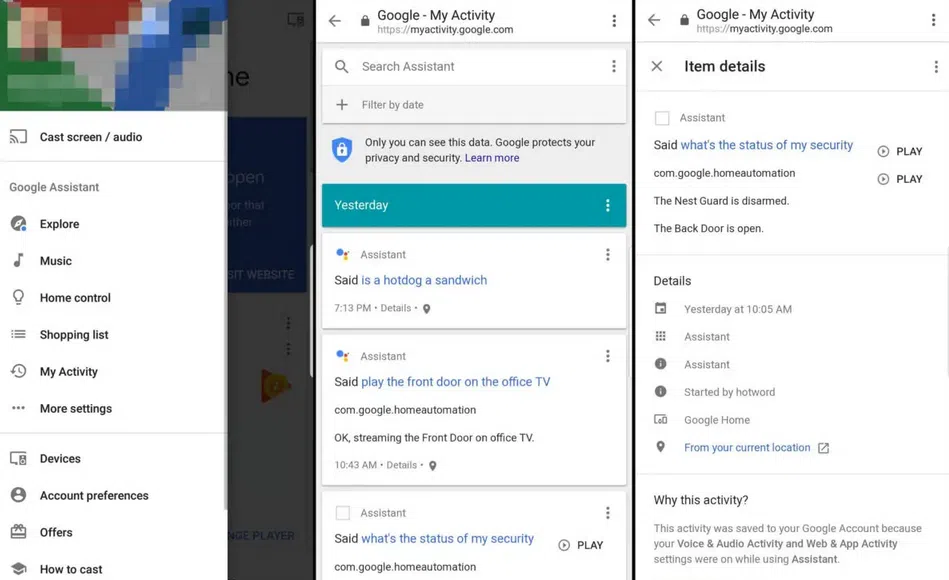Open browser overflow menu in right panel
This screenshot has height=580, width=949.
click(x=933, y=20)
